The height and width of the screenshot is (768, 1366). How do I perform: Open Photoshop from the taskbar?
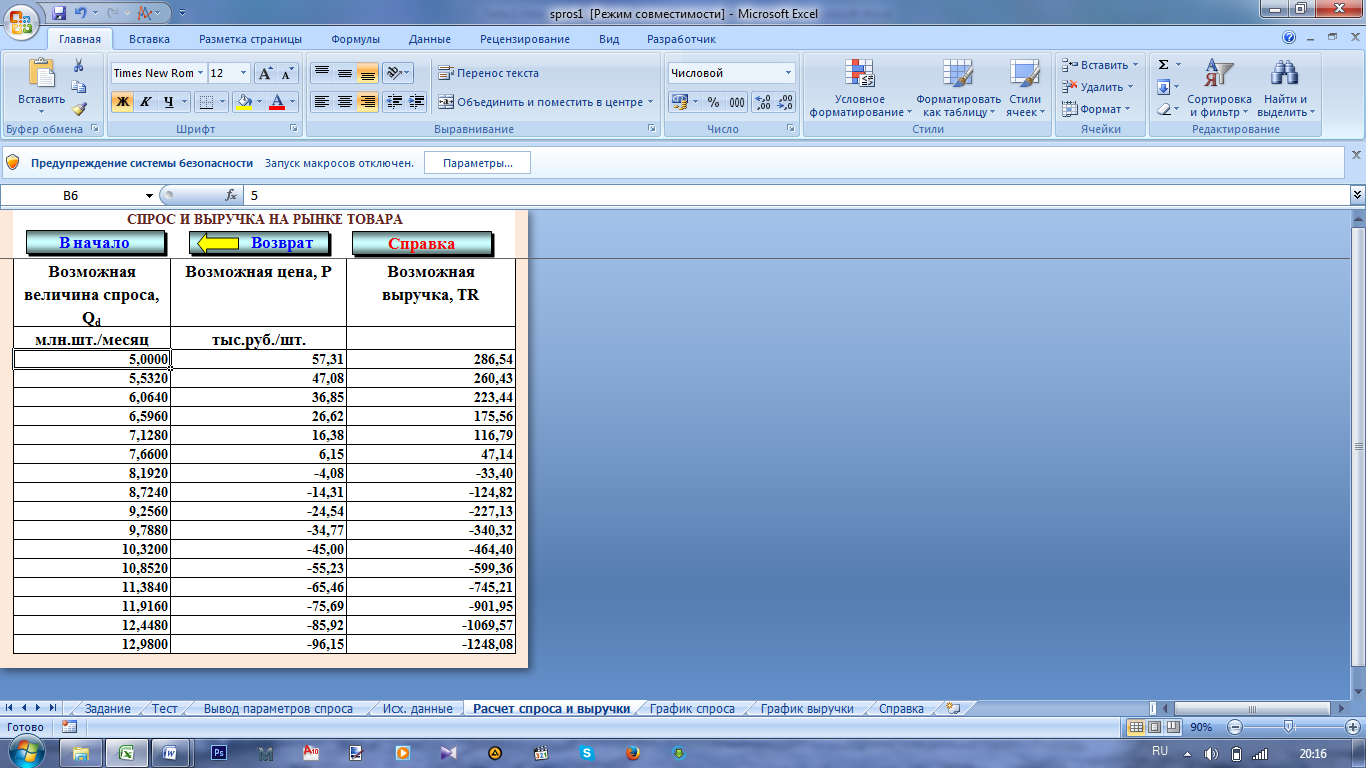(219, 752)
